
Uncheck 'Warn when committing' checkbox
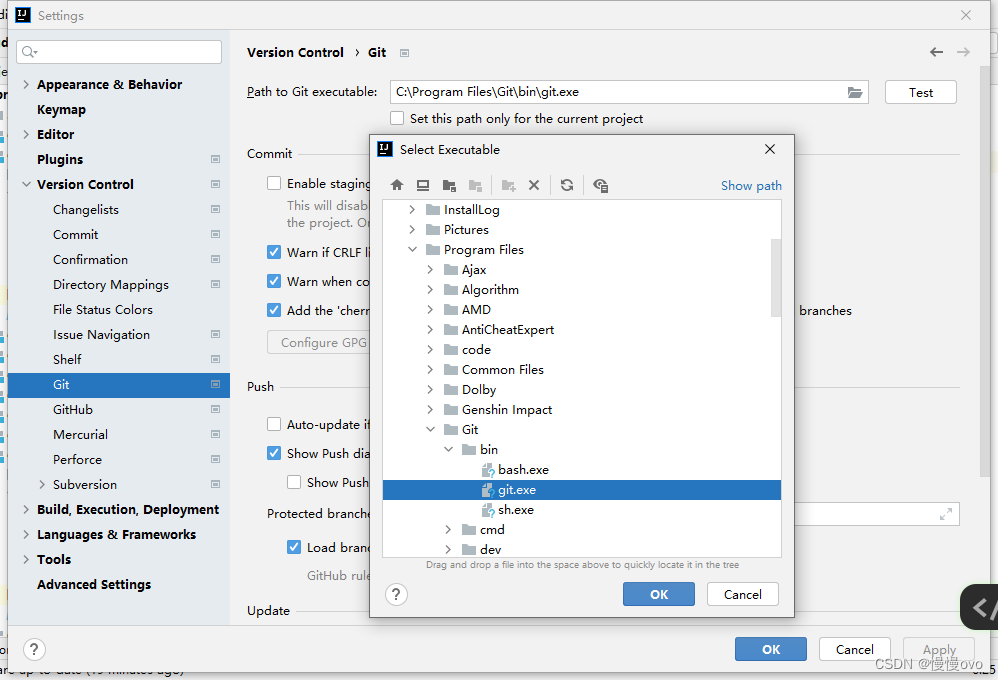tap(274, 281)
